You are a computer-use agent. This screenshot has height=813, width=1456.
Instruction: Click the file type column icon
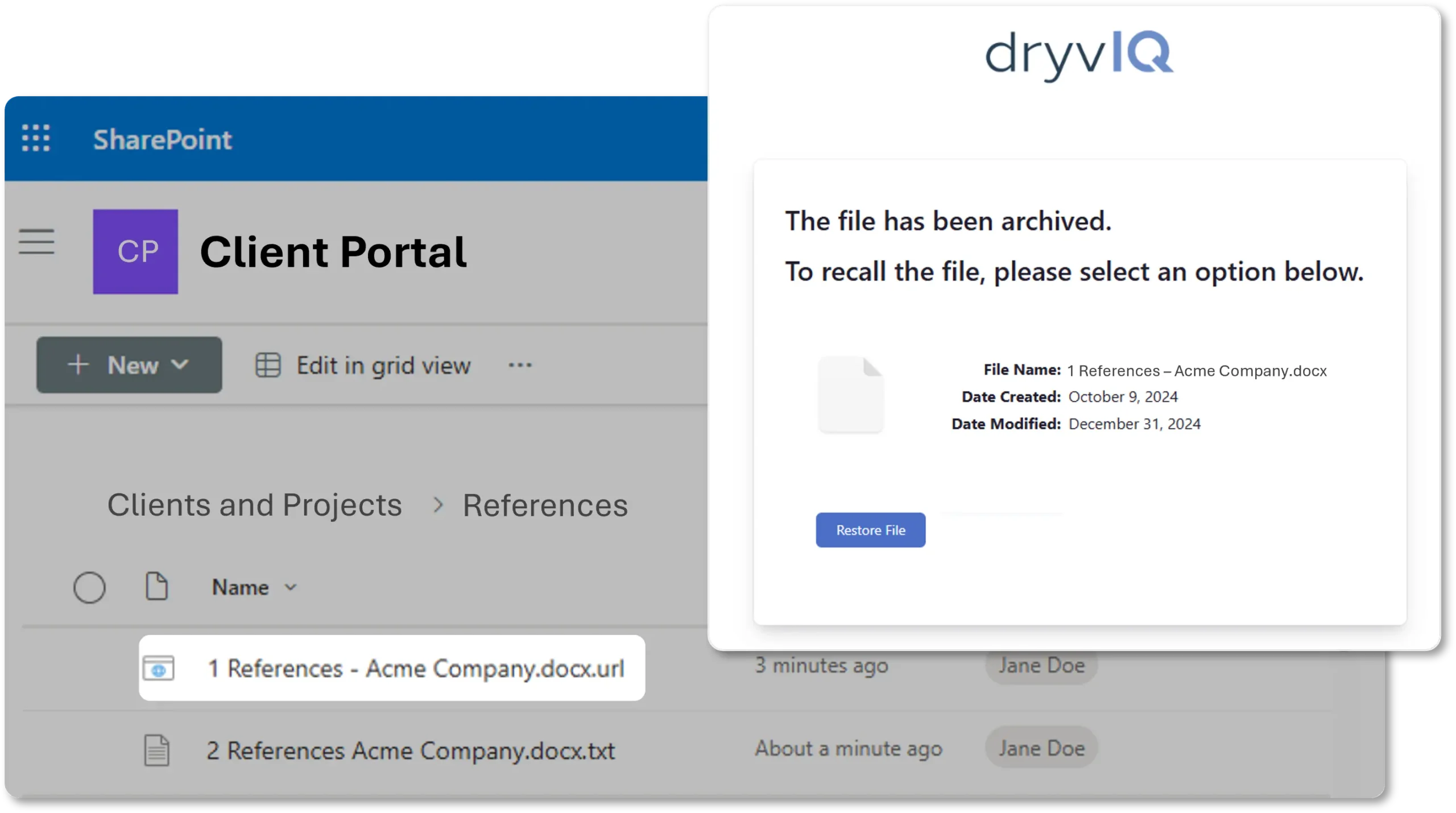tap(156, 586)
